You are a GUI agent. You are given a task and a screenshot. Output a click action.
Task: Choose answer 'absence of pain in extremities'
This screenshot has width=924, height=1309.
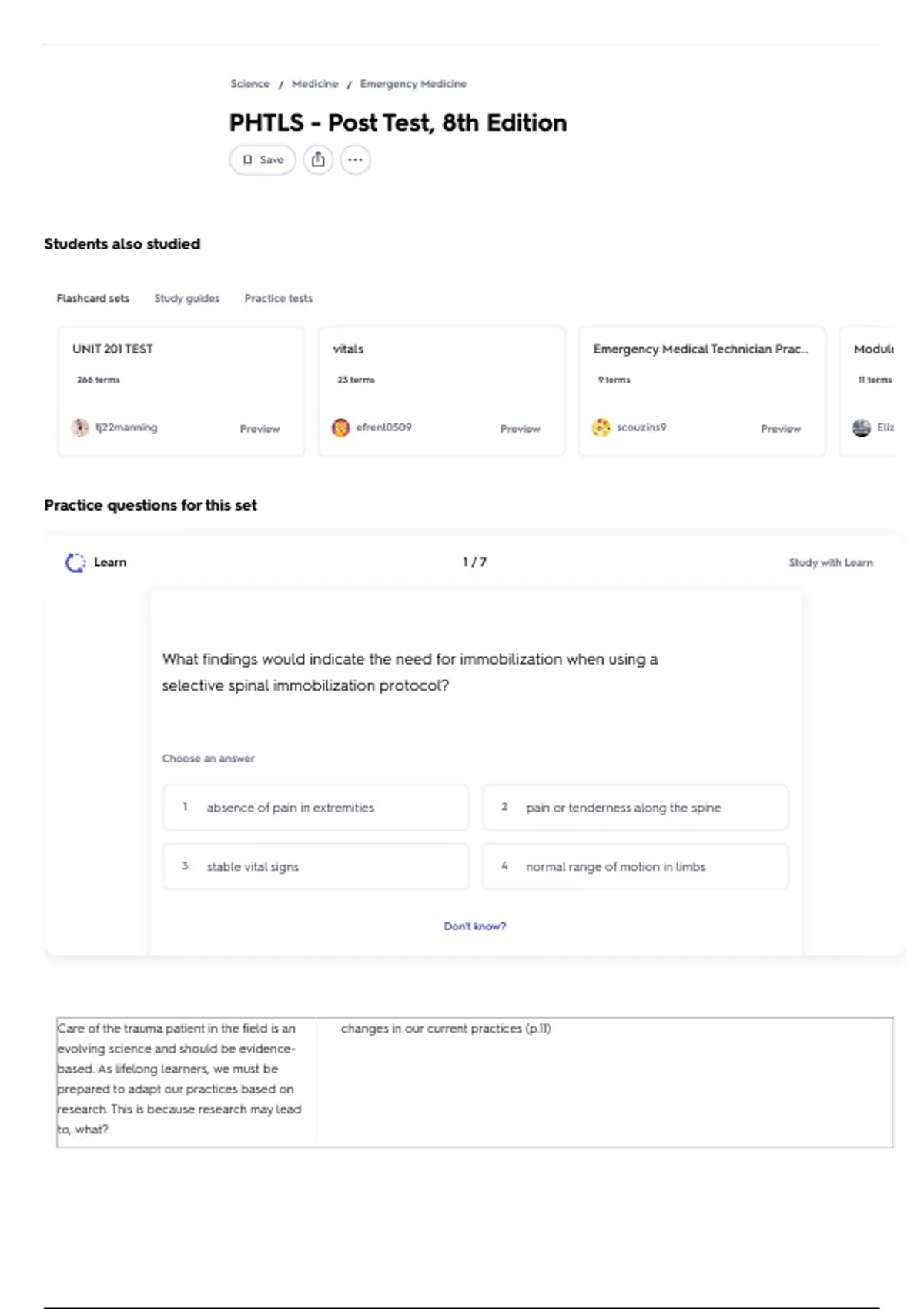tap(316, 808)
